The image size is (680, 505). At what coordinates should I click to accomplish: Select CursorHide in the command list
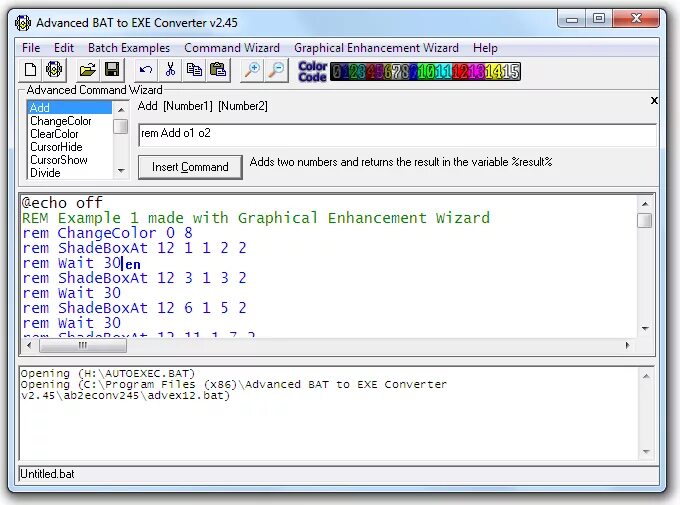point(69,147)
